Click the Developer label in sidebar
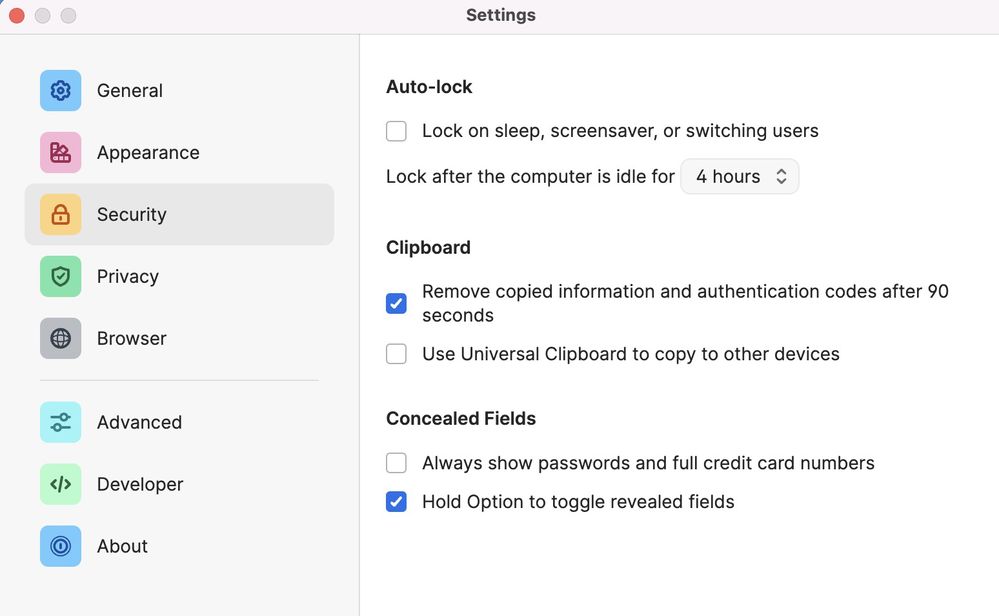This screenshot has width=999, height=616. point(140,484)
